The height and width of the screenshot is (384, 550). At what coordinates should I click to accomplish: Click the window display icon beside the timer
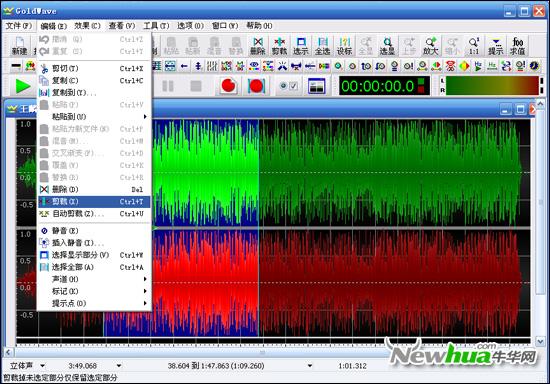pyautogui.click(x=316, y=86)
